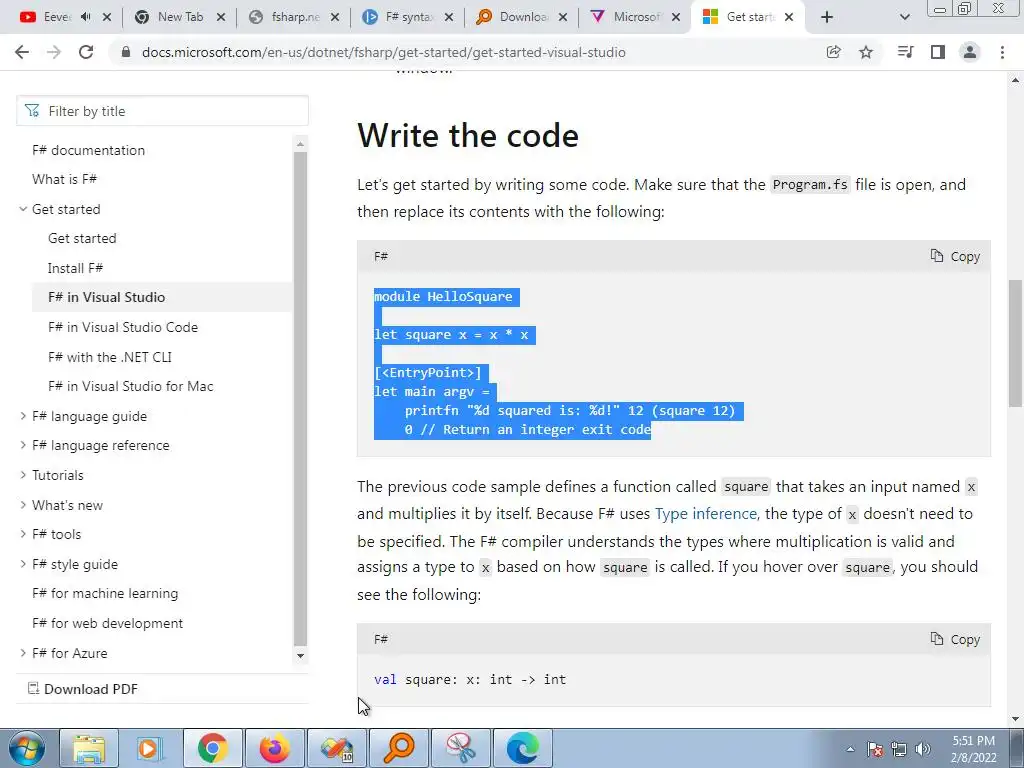Open F# documentation in the sidebar
The width and height of the screenshot is (1024, 768).
88,150
